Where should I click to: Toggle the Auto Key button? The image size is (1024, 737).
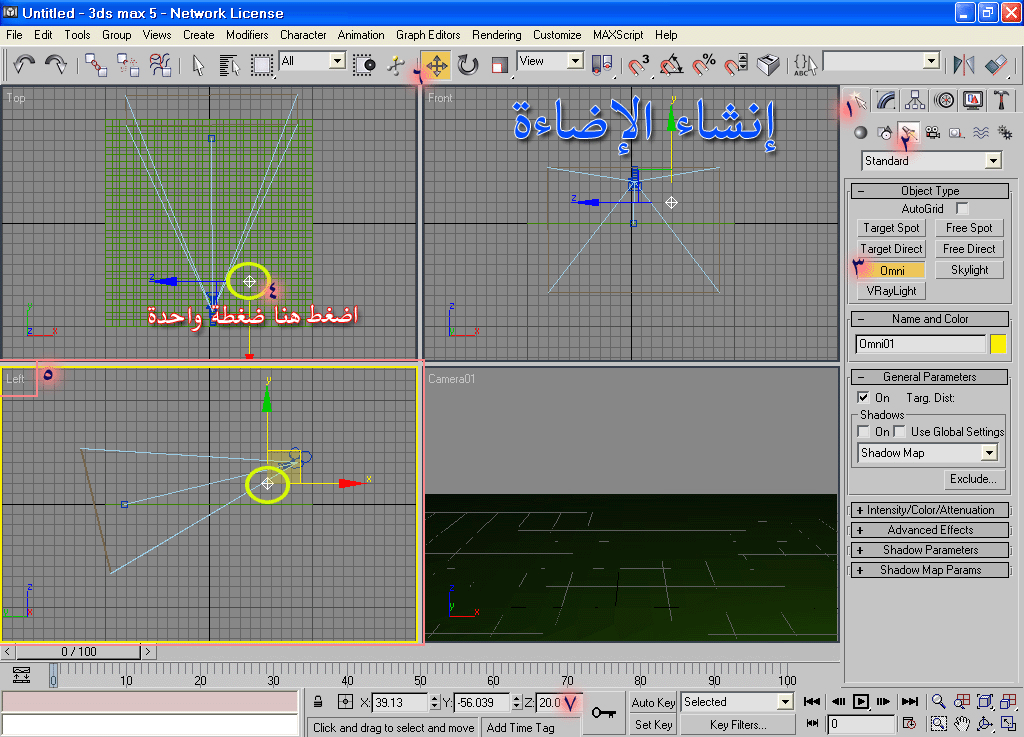(x=653, y=702)
